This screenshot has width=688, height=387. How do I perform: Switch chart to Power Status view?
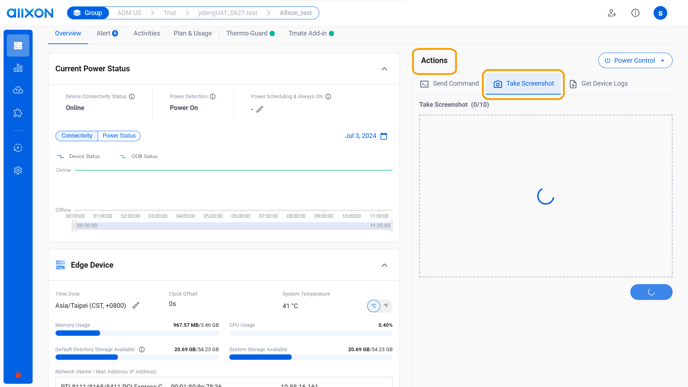pyautogui.click(x=119, y=136)
